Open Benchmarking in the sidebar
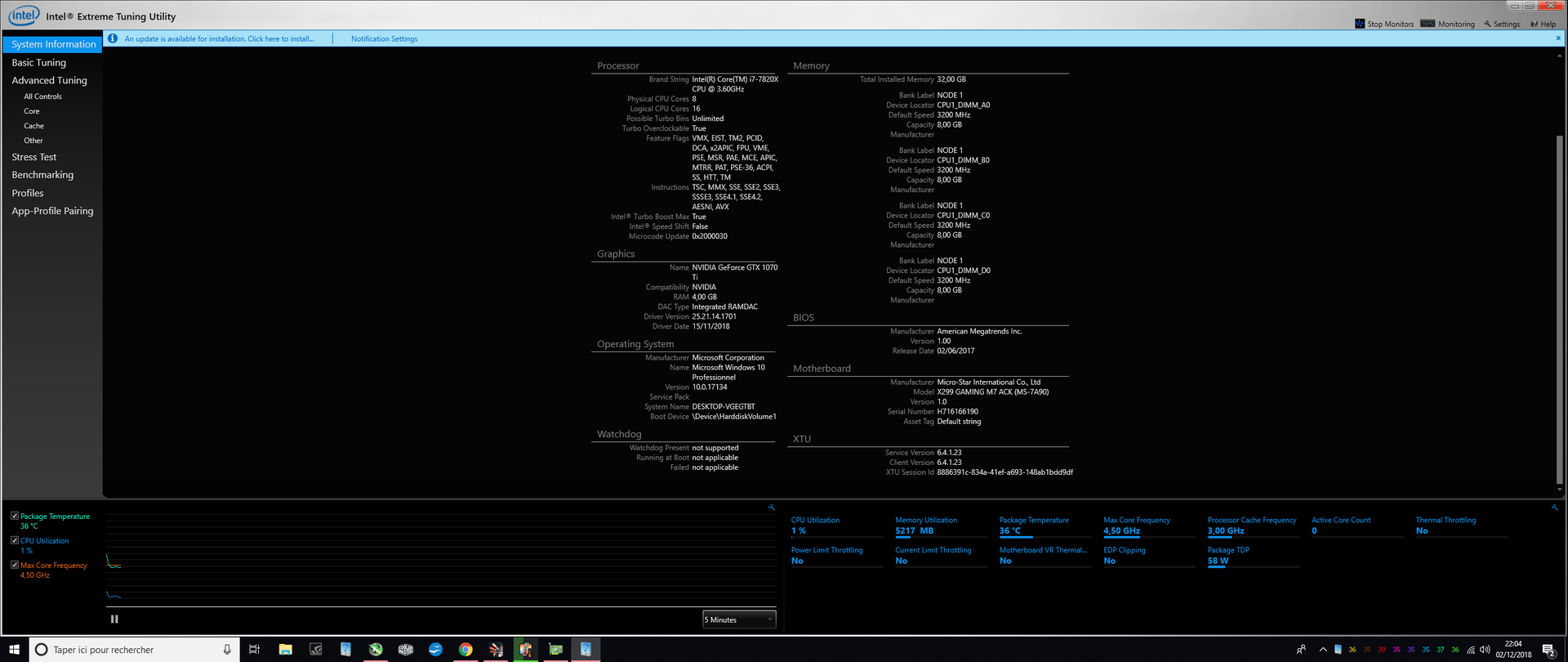The width and height of the screenshot is (1568, 662). pyautogui.click(x=42, y=175)
